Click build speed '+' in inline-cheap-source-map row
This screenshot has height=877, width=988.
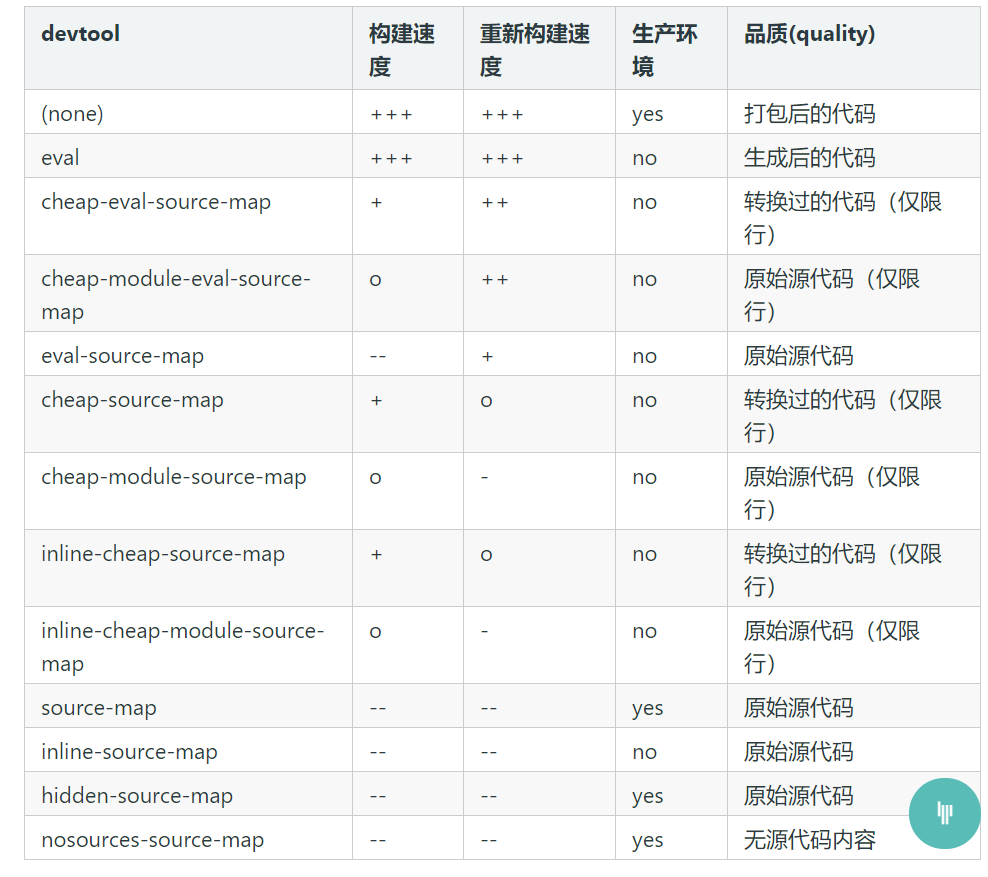pos(376,554)
